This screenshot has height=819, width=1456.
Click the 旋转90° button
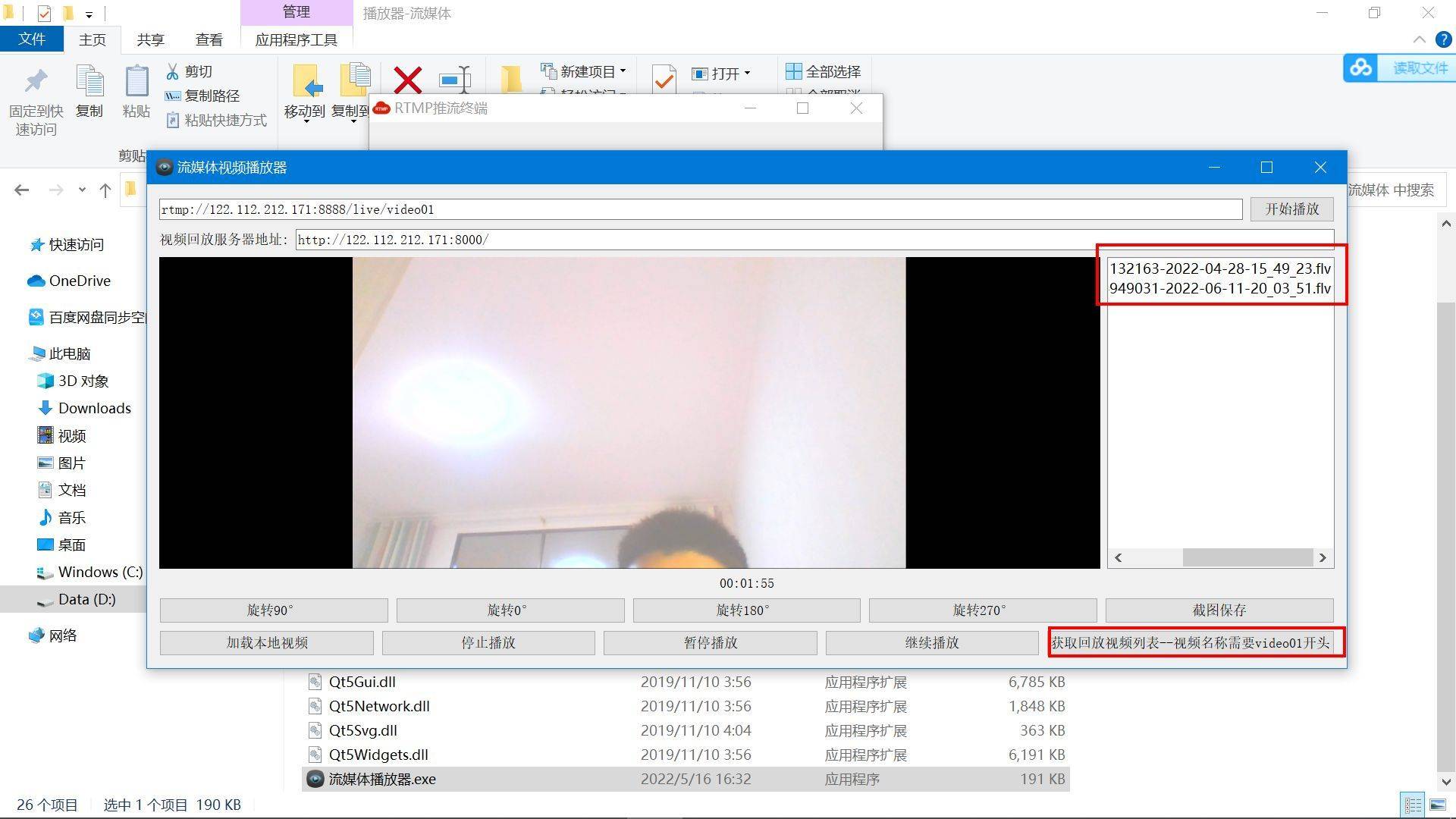click(274, 610)
